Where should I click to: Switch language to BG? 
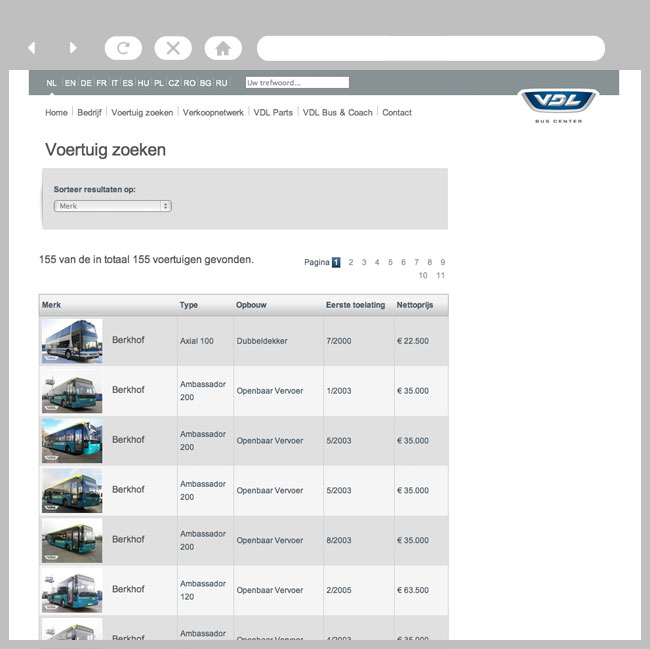point(206,83)
